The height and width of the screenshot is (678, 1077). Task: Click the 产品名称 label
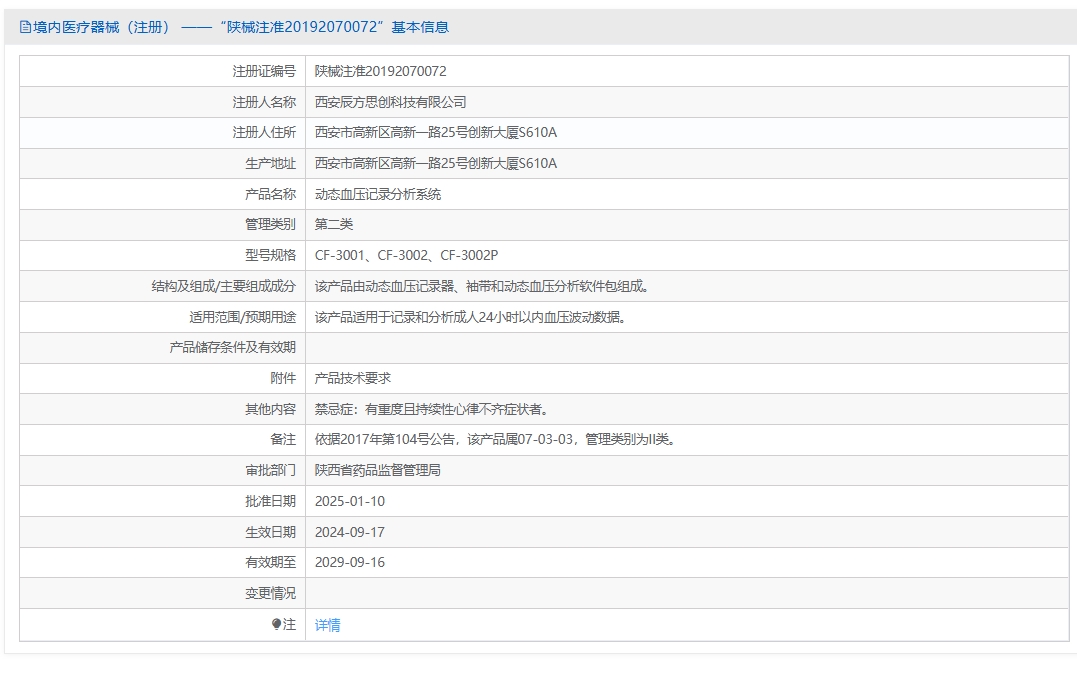pyautogui.click(x=270, y=194)
